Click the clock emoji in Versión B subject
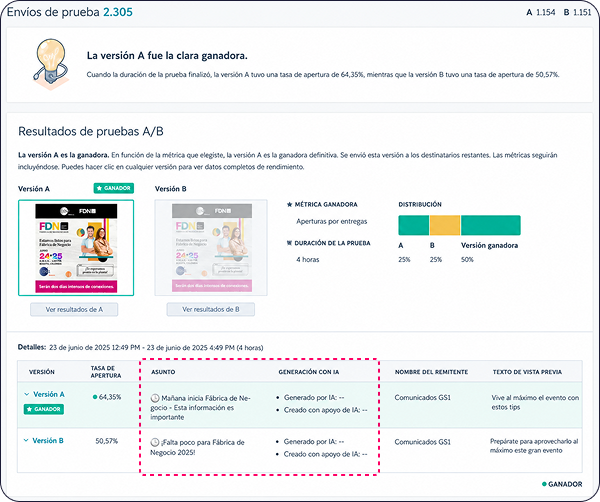Image resolution: width=600 pixels, height=502 pixels. tap(155, 443)
